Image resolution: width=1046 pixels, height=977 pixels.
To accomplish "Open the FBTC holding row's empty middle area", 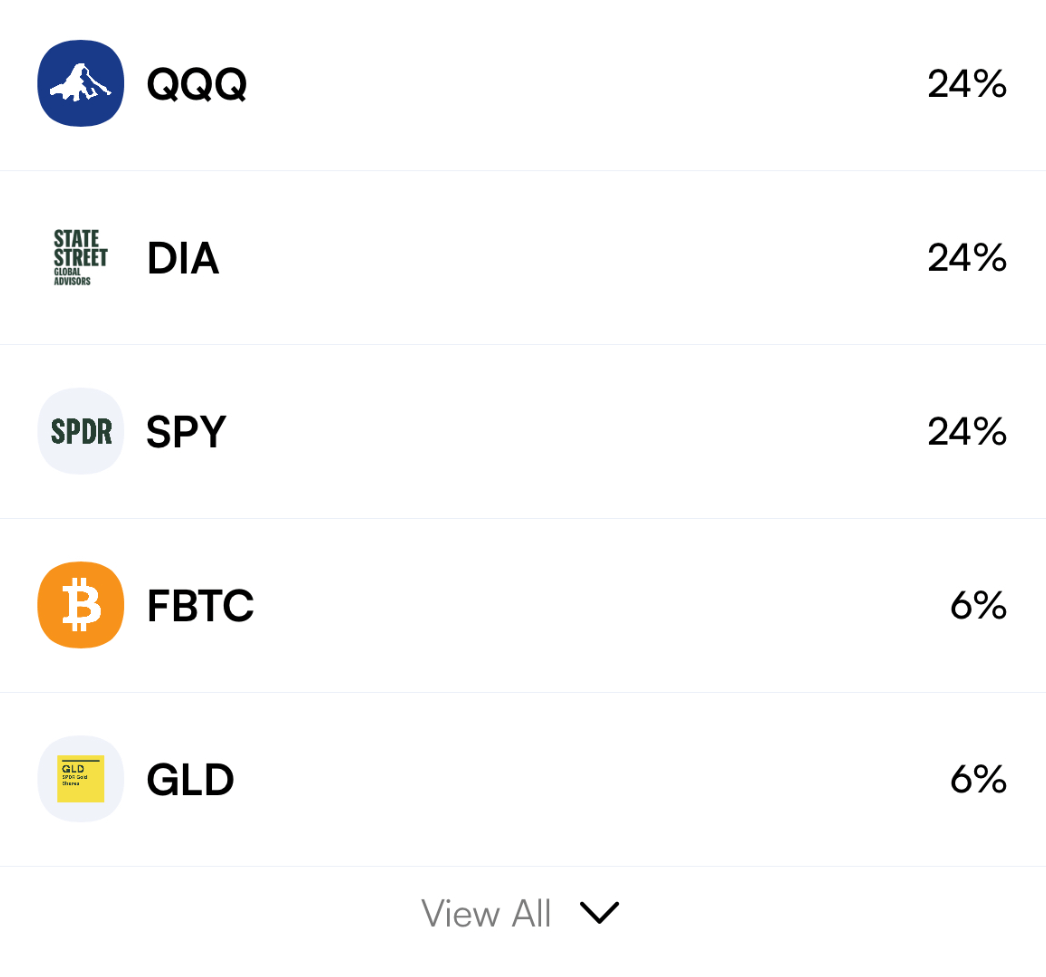I will coord(600,606).
